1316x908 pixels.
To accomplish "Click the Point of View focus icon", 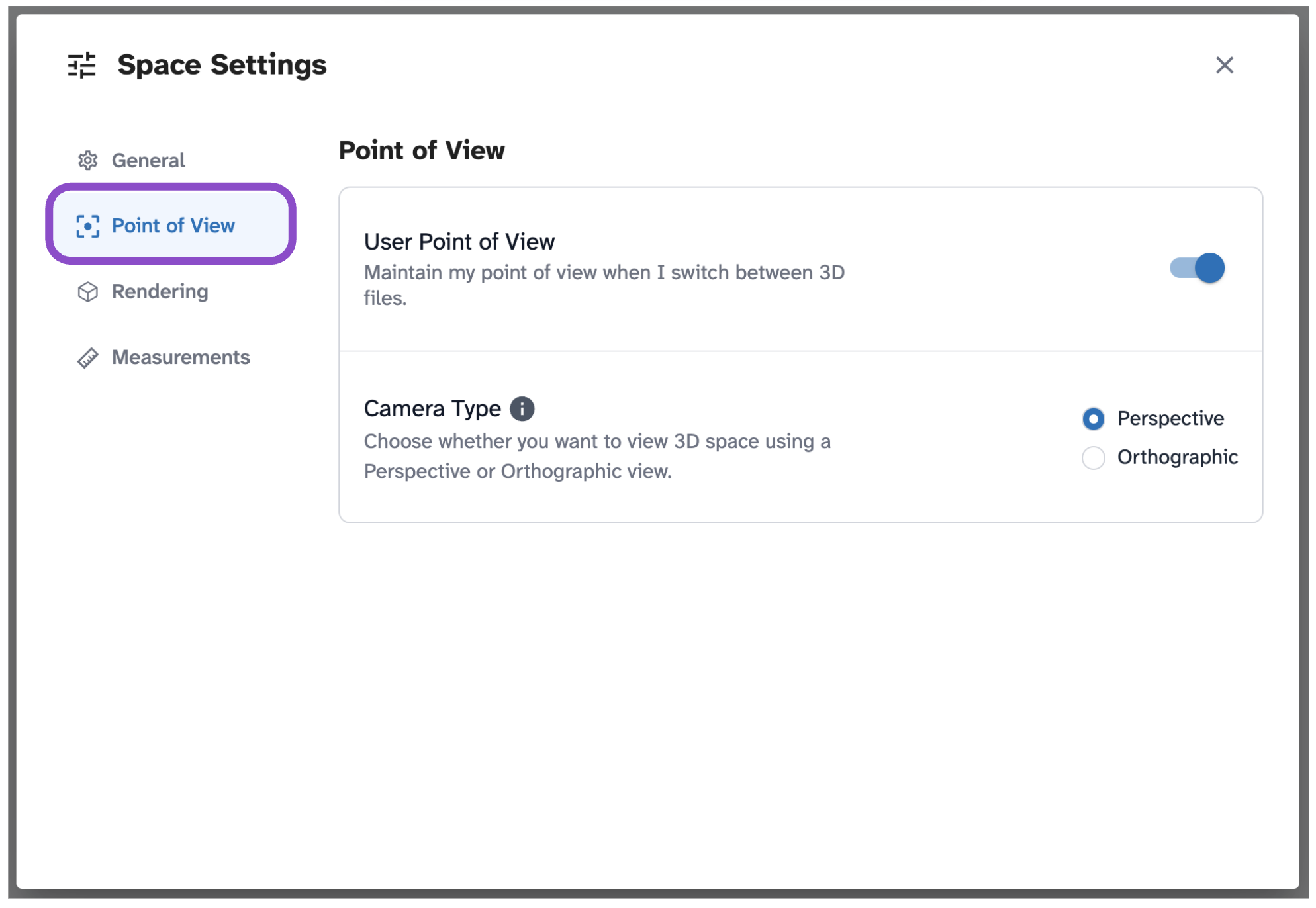I will (87, 226).
